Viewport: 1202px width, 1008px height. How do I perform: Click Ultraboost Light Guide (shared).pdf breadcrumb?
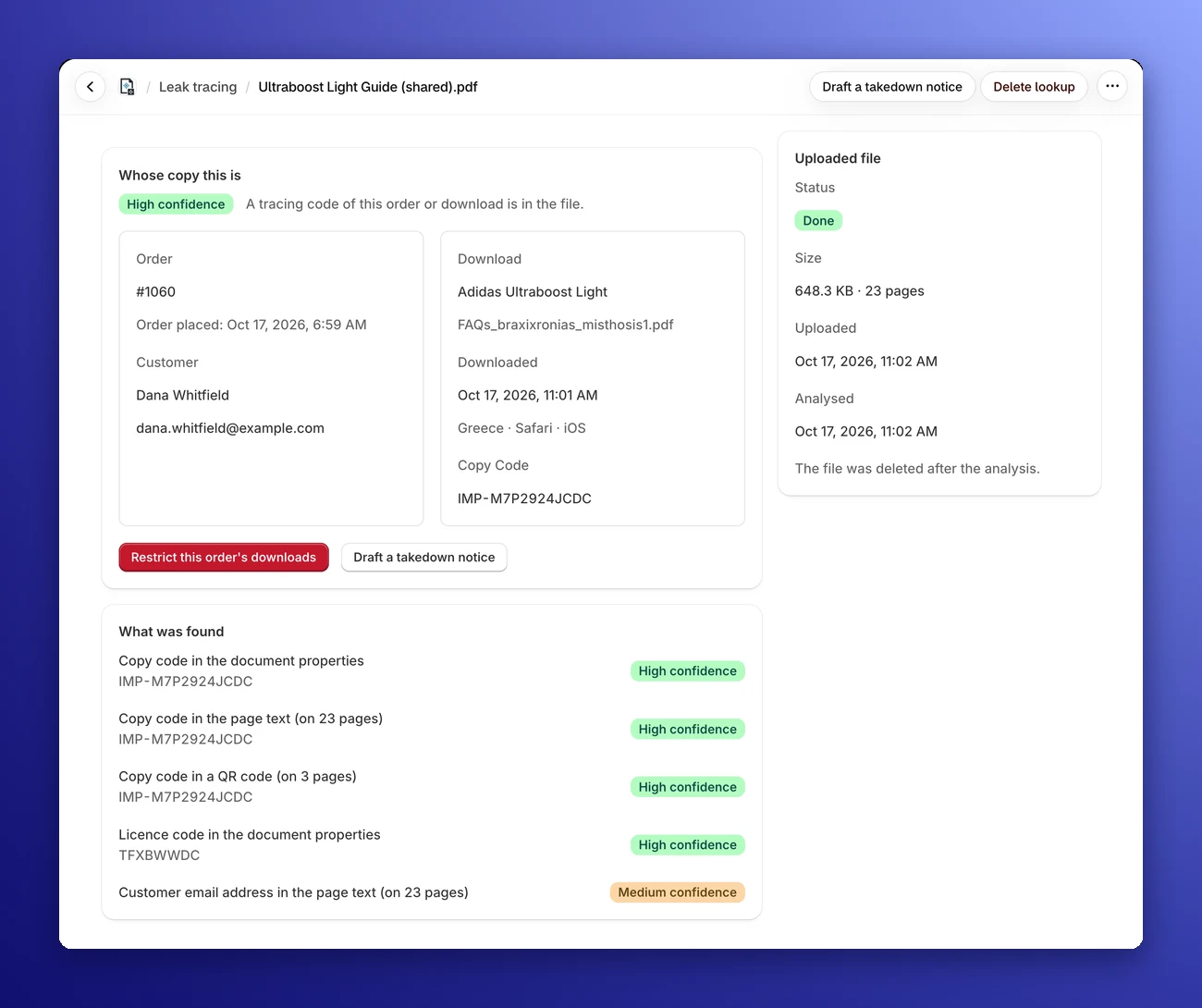coord(368,87)
